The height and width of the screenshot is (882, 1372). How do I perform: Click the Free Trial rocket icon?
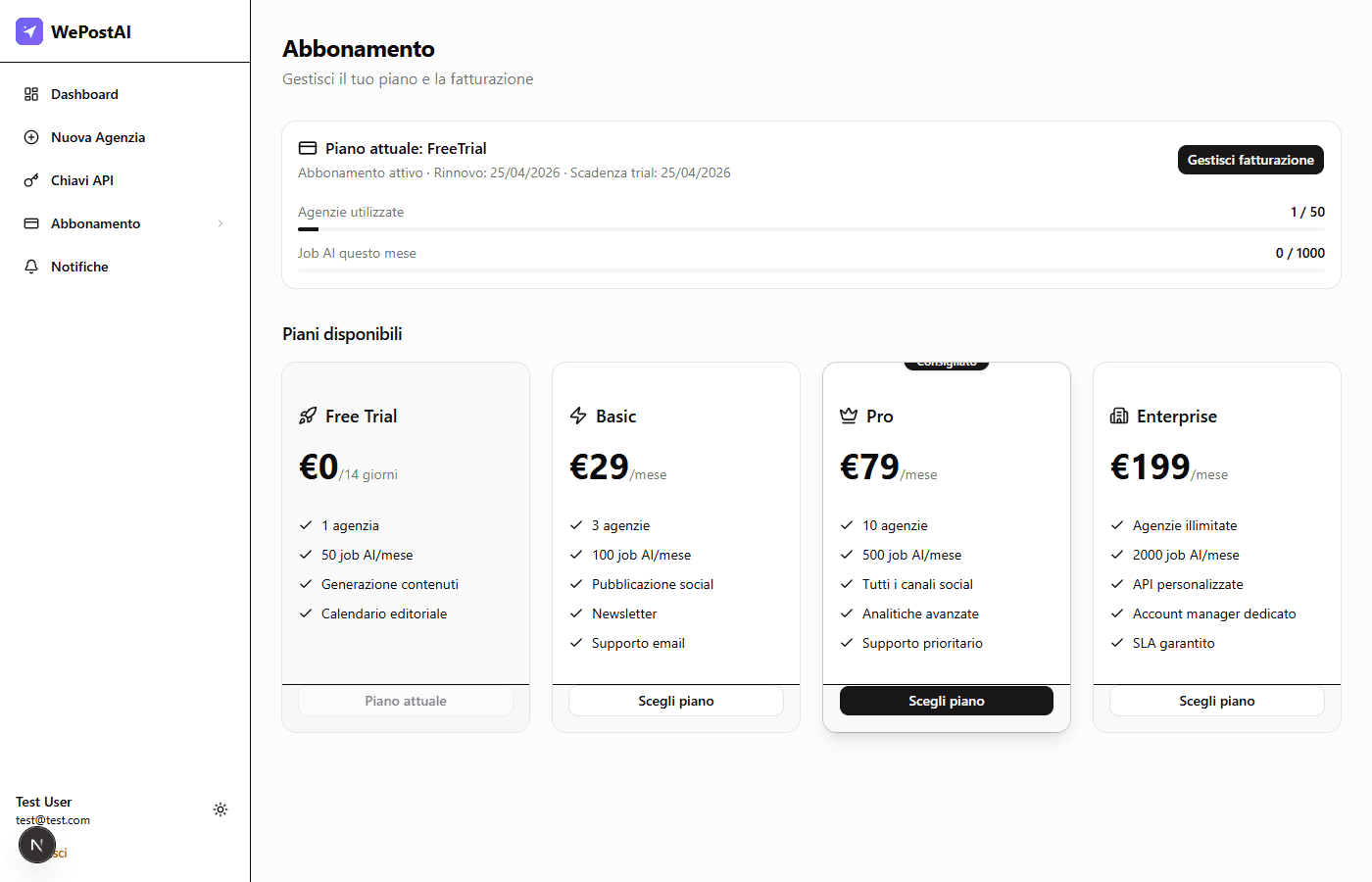pos(308,416)
